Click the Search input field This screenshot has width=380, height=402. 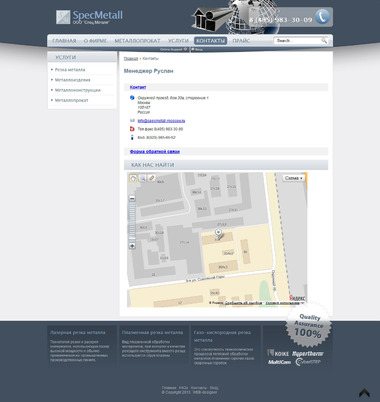(298, 41)
